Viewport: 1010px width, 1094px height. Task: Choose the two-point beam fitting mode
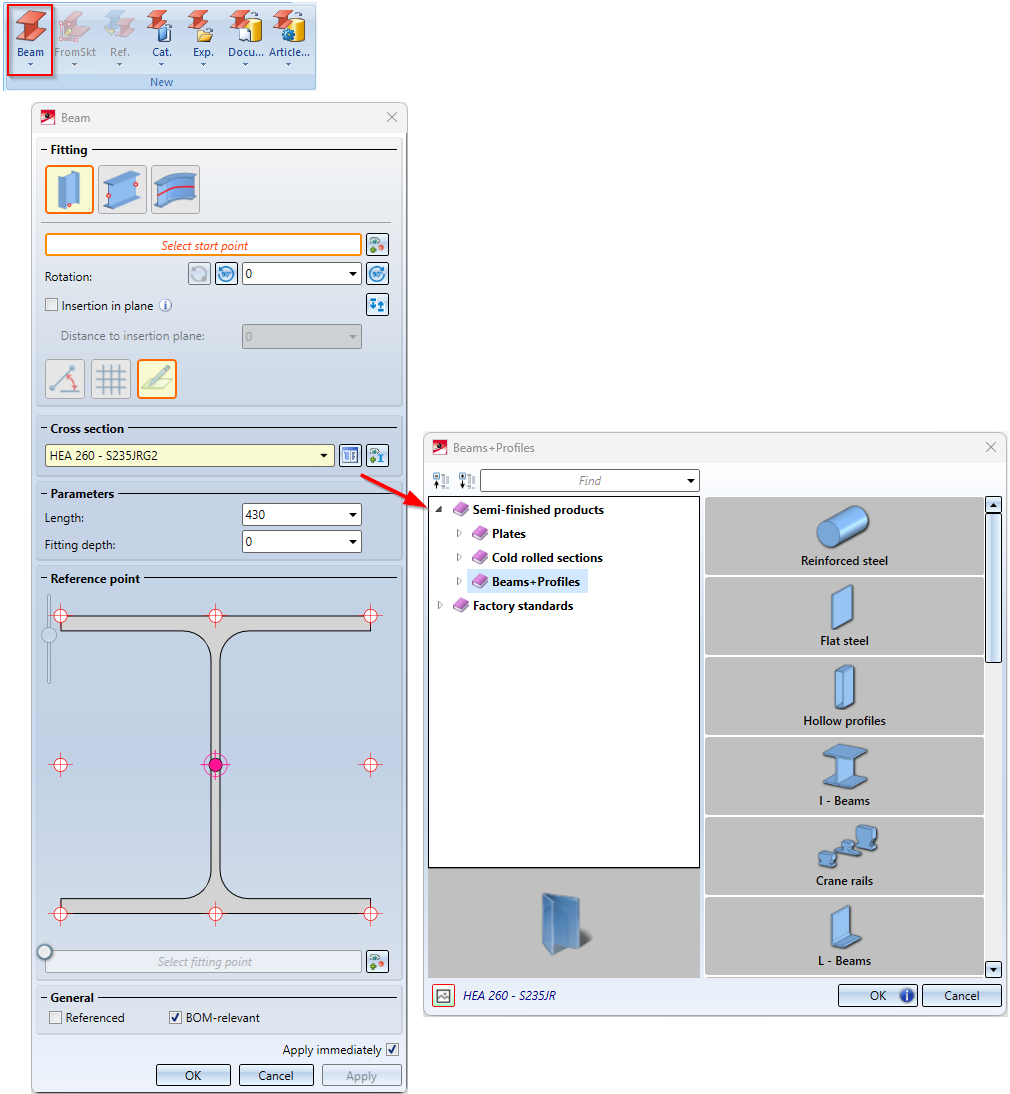[122, 189]
